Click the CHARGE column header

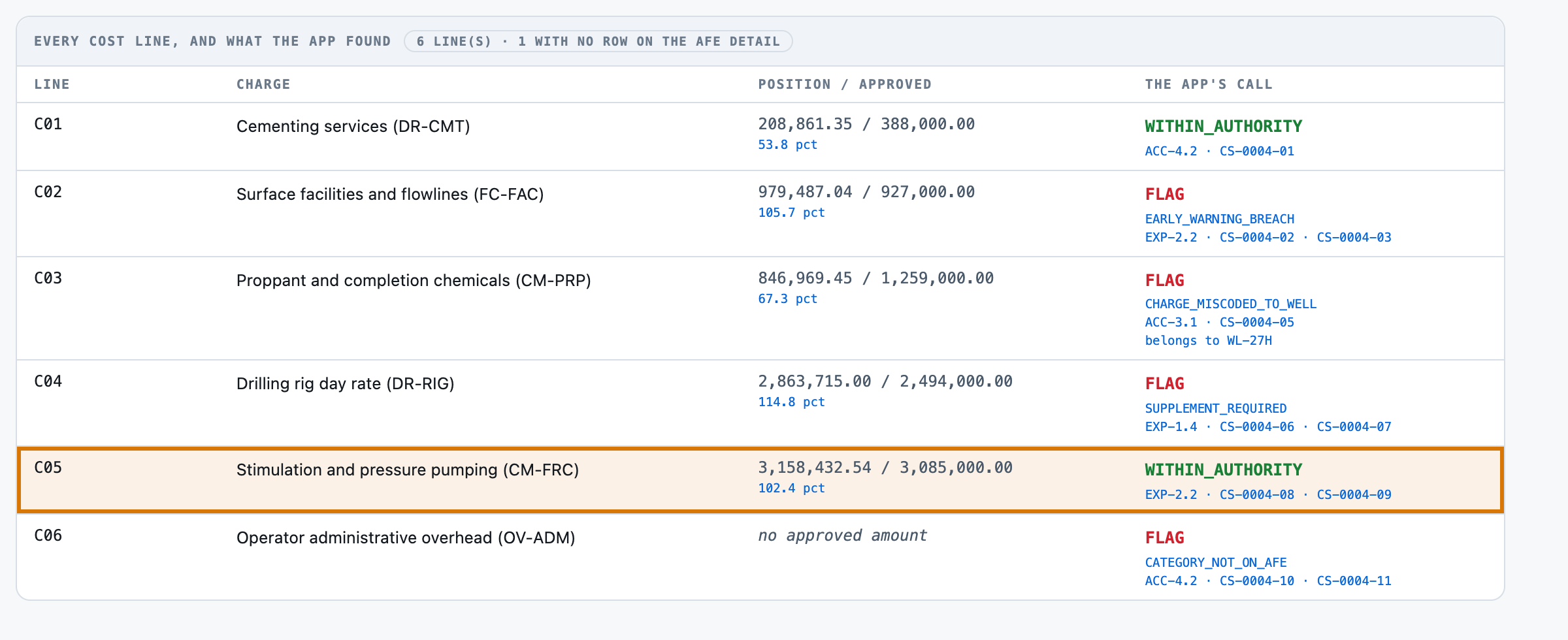tap(263, 84)
